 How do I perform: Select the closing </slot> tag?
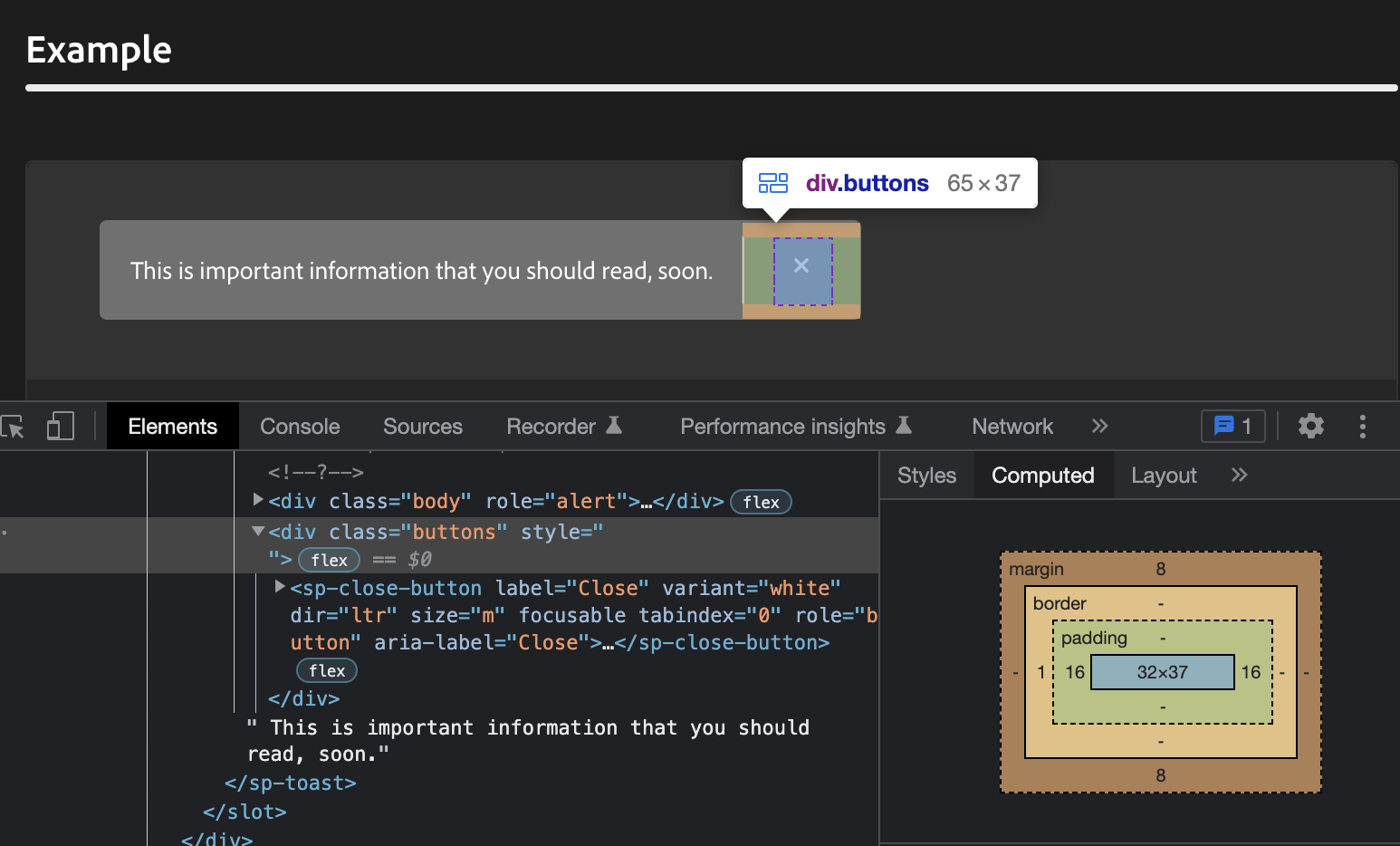[245, 812]
